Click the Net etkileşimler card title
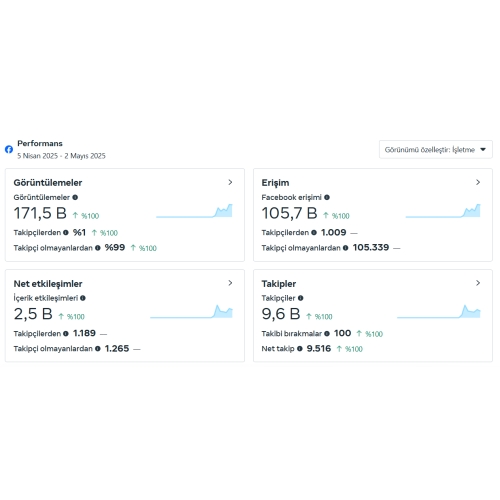This screenshot has height=500, width=500. tap(48, 284)
